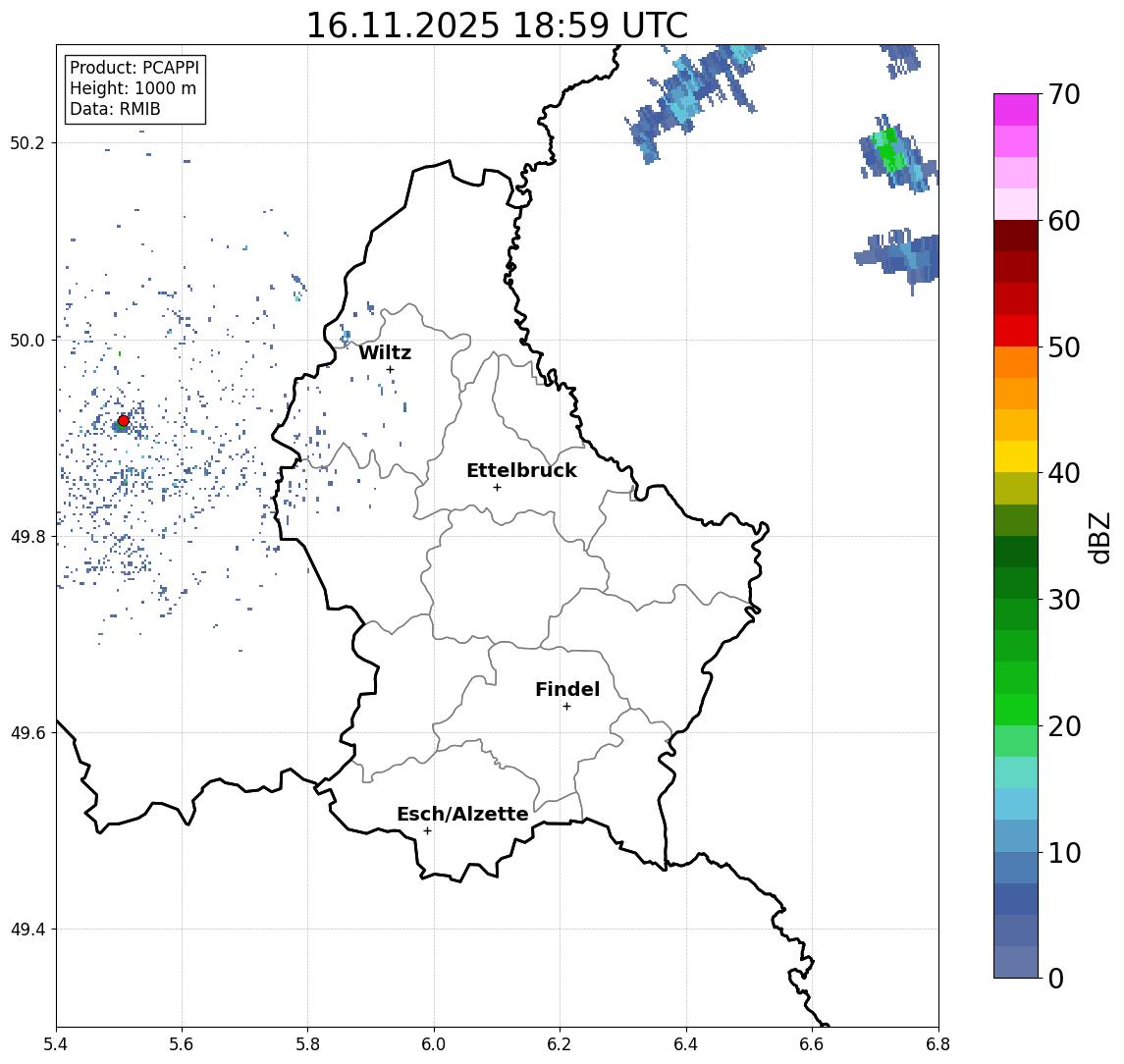Click the bright red colorbar swatch near 50
Screen dimensions: 1124x1064
point(1016,331)
